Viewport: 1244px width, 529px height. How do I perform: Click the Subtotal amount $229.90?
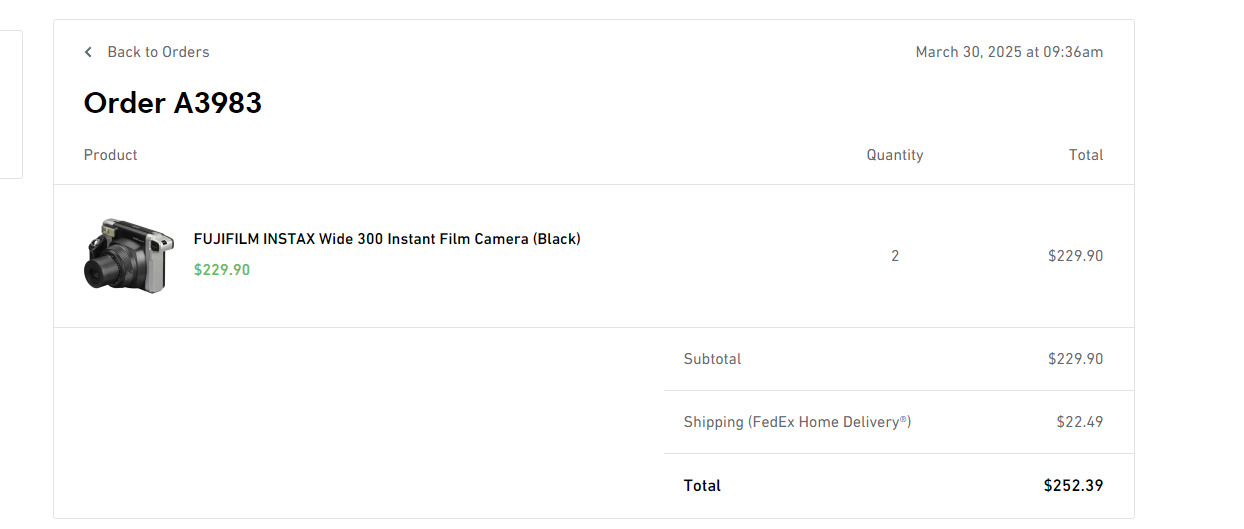pos(1075,359)
